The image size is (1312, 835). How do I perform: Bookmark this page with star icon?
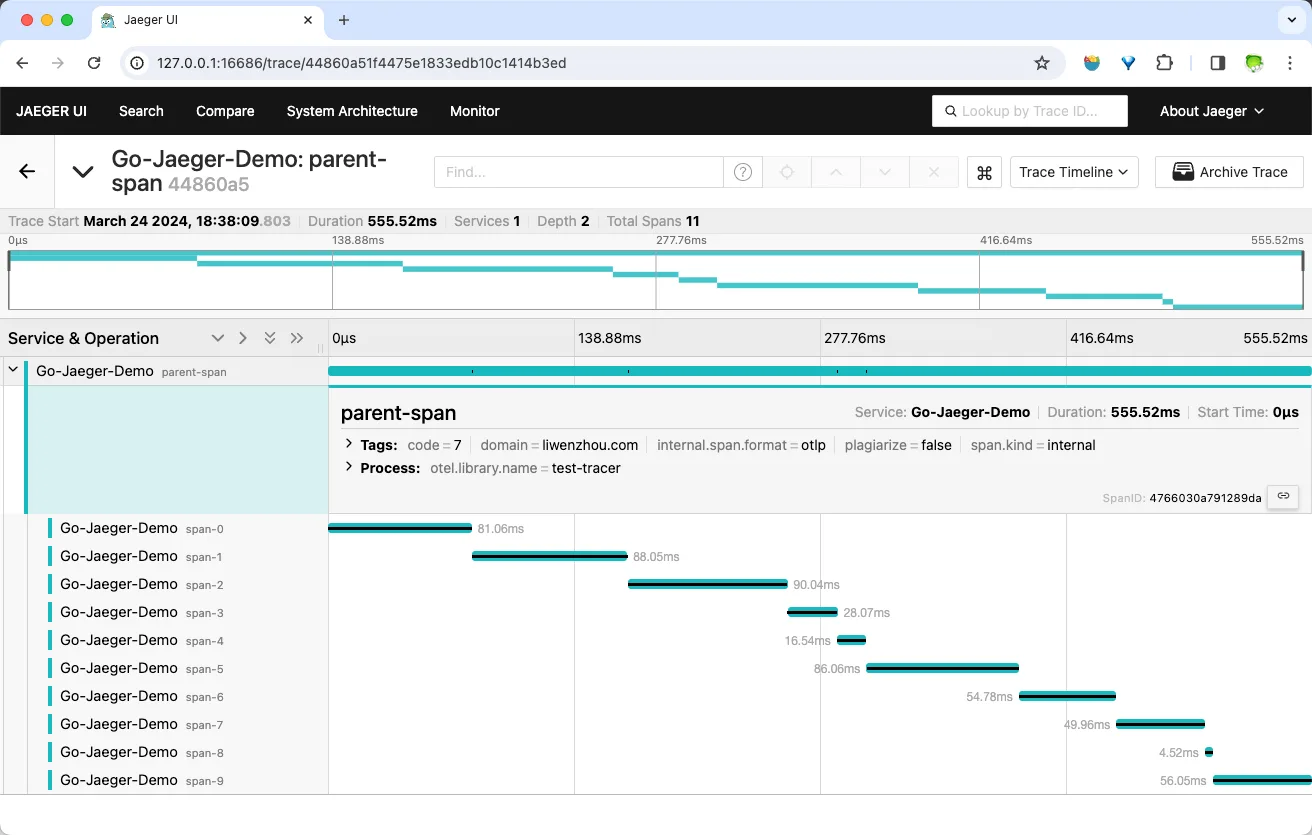(1042, 63)
